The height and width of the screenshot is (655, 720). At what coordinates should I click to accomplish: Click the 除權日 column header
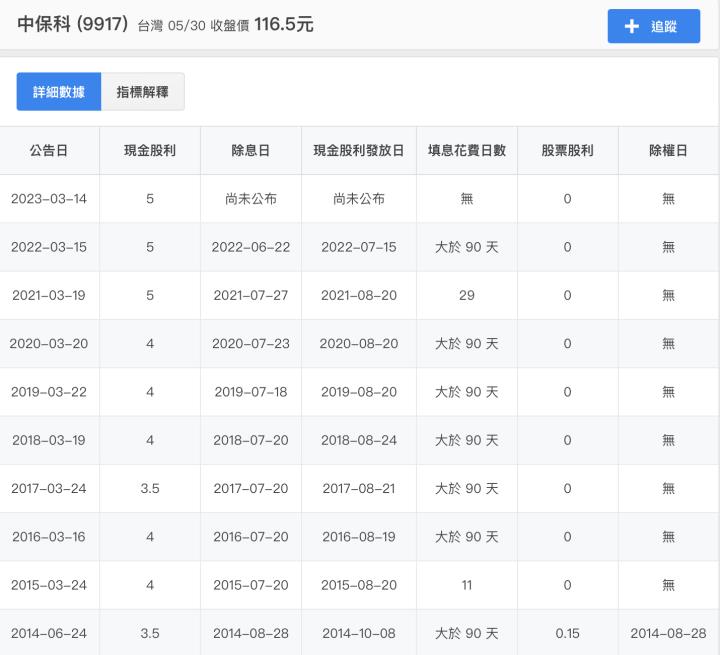(x=668, y=151)
